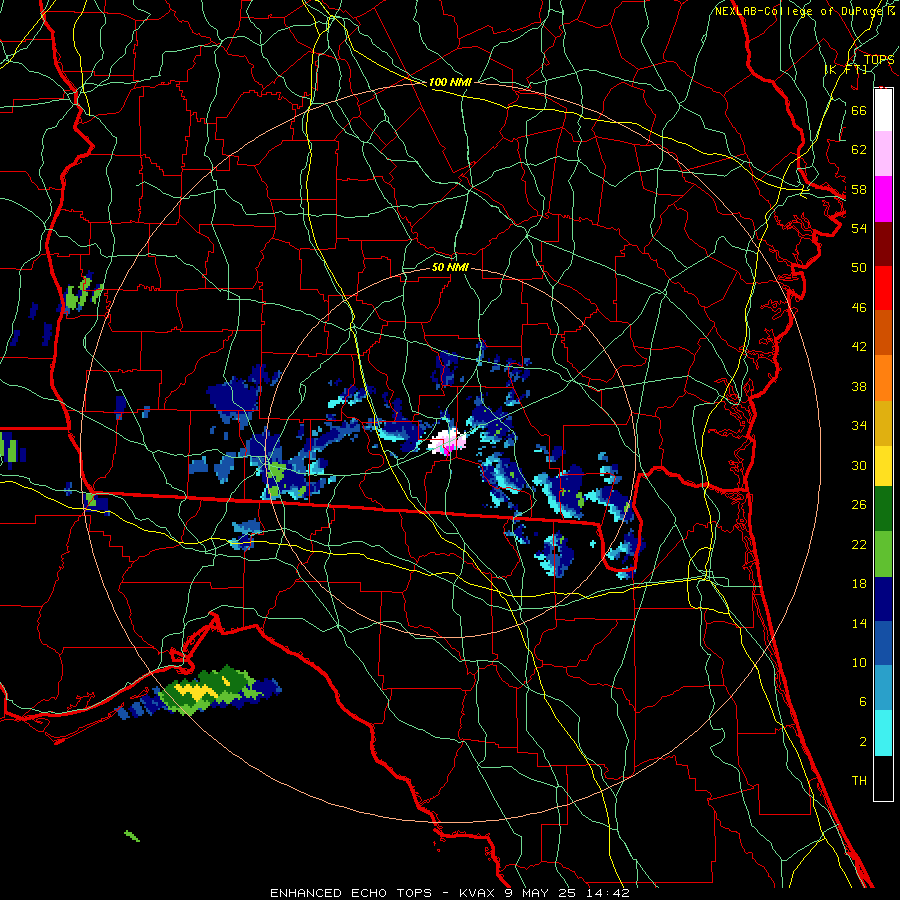This screenshot has height=900, width=900.
Task: Select the magenta legend swatch
Action: 883,199
